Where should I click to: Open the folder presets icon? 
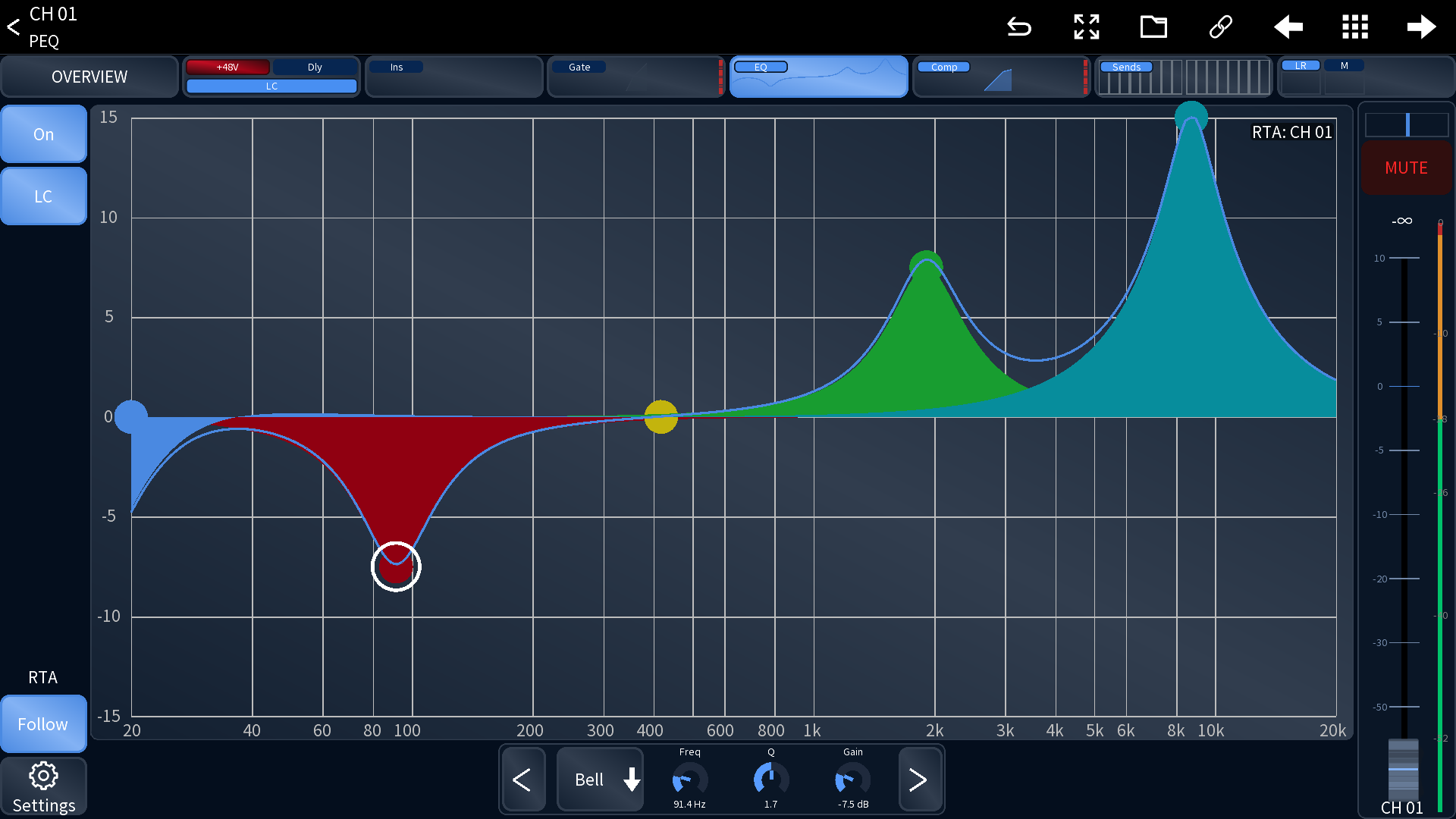point(1153,27)
